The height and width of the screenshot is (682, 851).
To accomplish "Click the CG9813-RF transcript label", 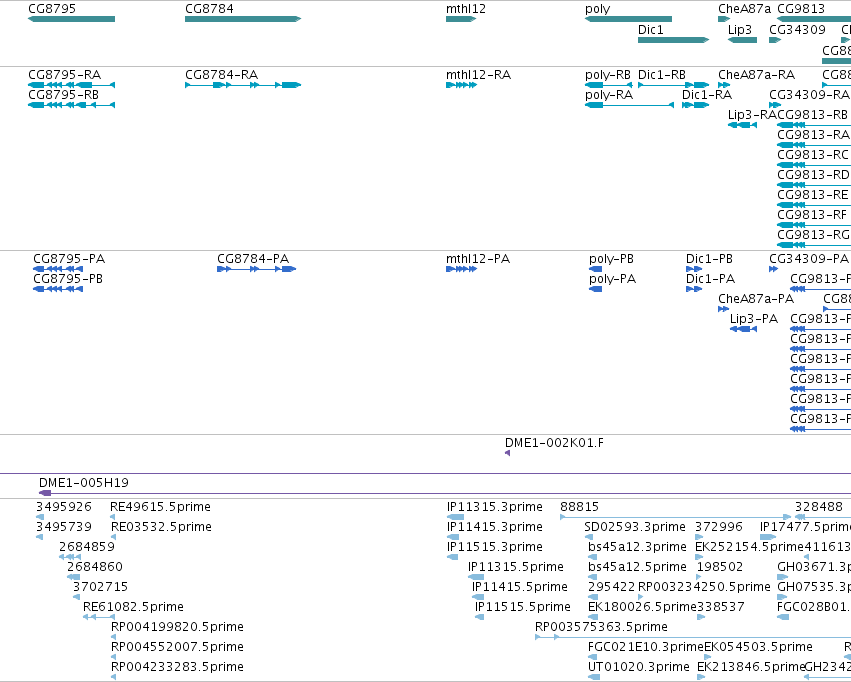I will (812, 215).
